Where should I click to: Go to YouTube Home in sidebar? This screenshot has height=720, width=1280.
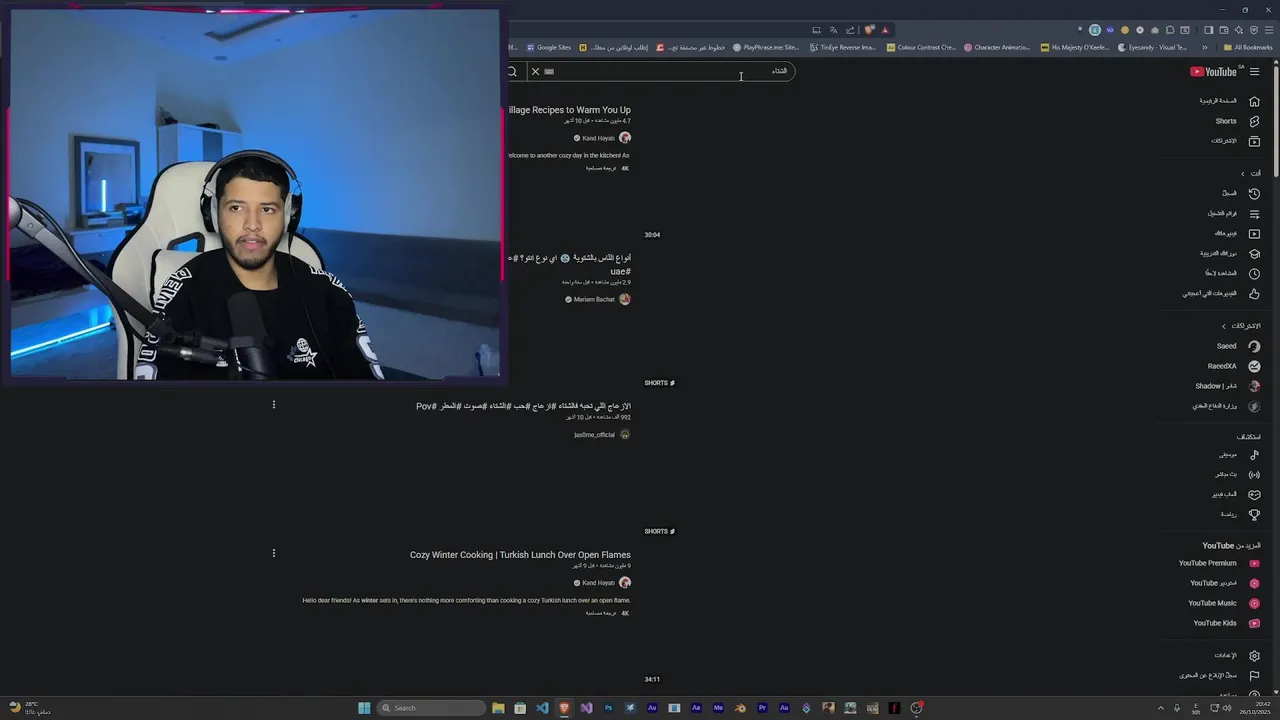click(1230, 101)
